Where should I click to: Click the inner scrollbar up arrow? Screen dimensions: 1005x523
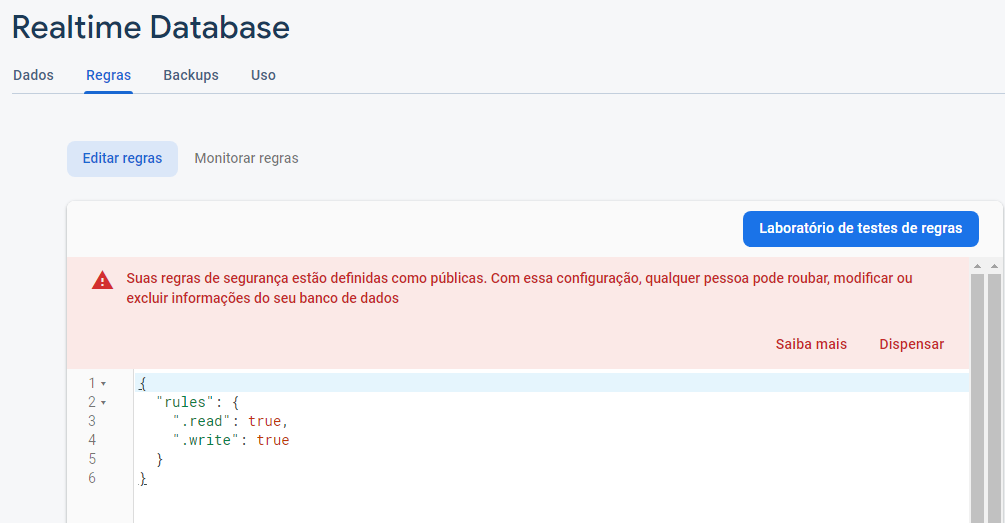(977, 266)
